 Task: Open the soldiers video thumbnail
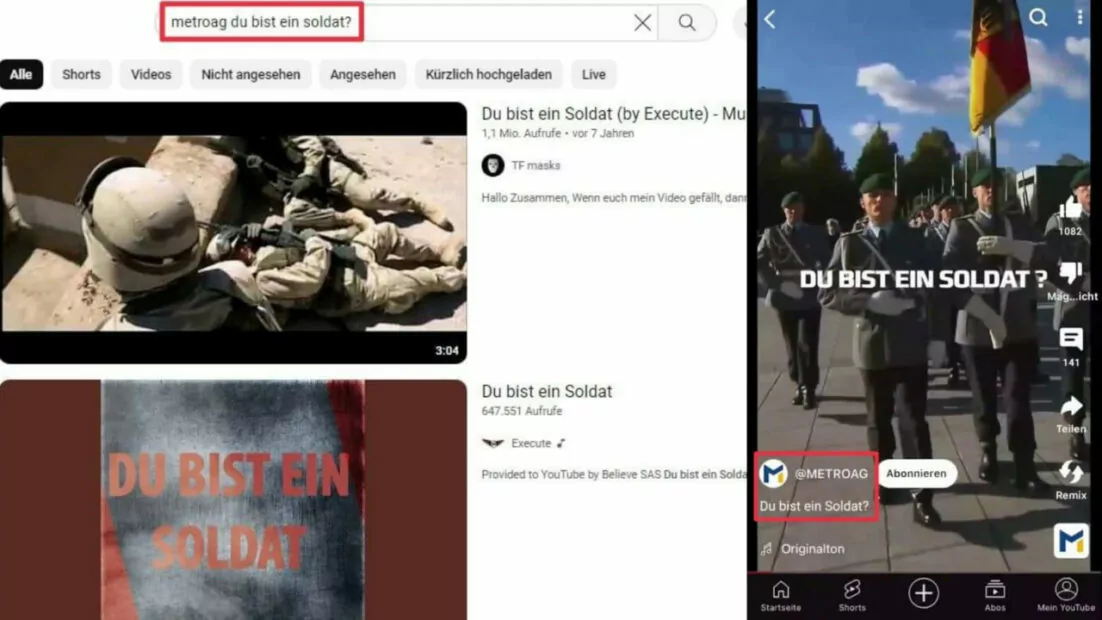pos(233,233)
